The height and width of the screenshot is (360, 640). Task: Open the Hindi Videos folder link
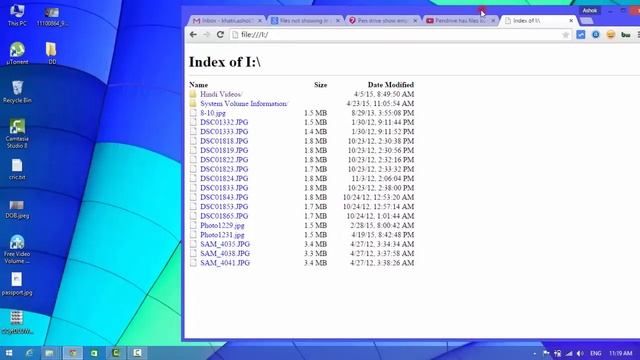pos(221,94)
